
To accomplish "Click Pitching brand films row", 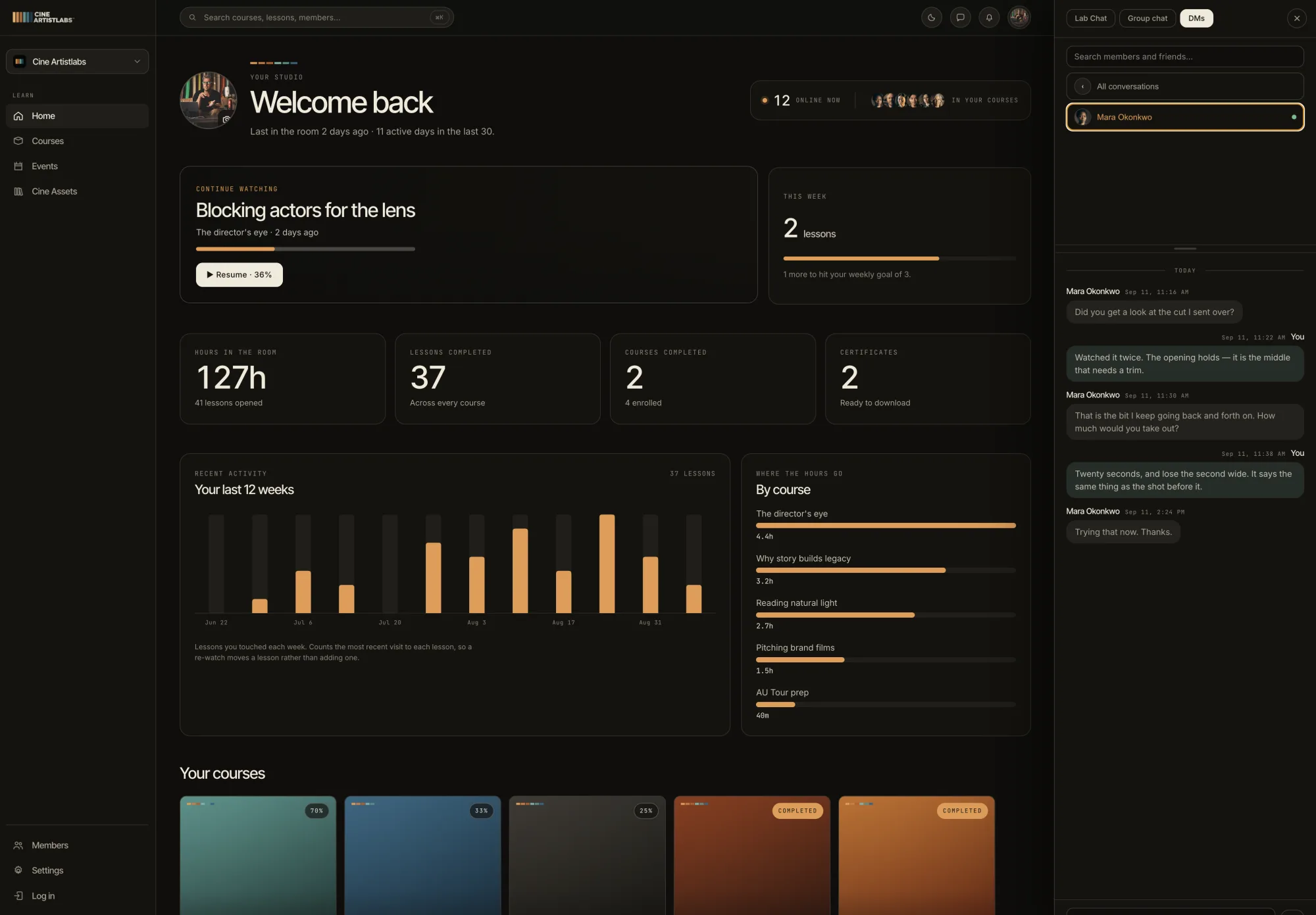I will click(886, 659).
